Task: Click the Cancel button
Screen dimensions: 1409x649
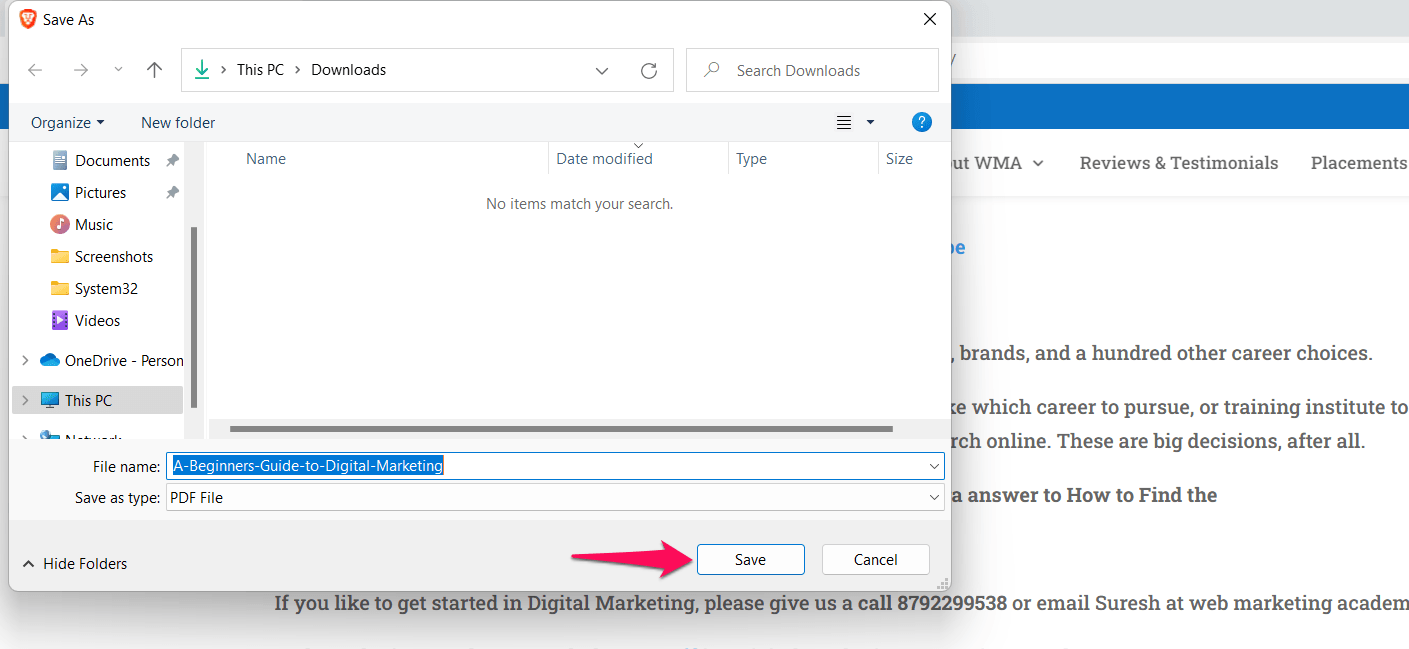Action: tap(875, 559)
